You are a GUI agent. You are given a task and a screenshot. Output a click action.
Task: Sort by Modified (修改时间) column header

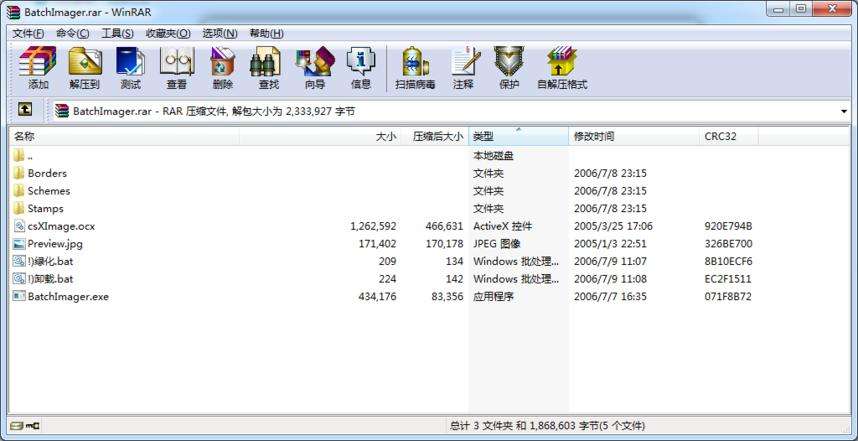point(634,136)
